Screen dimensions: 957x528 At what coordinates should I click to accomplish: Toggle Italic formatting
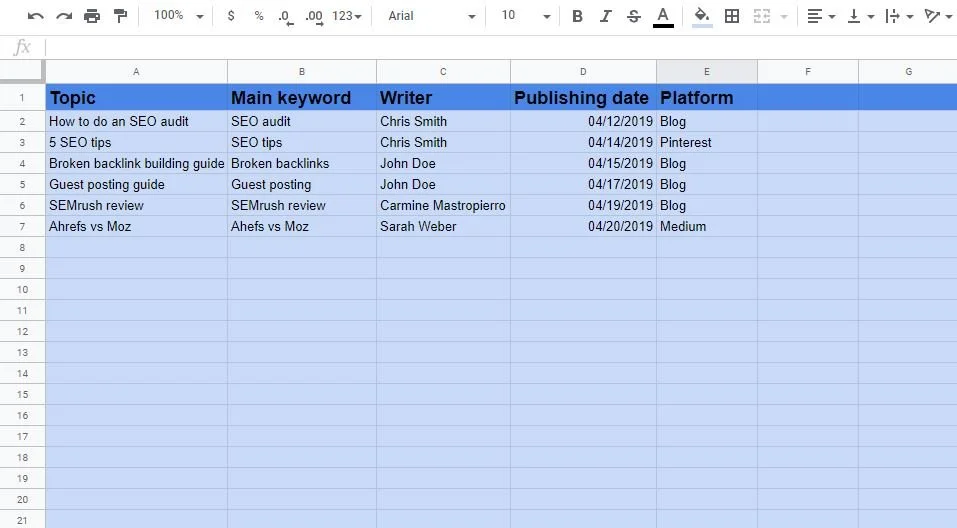605,16
